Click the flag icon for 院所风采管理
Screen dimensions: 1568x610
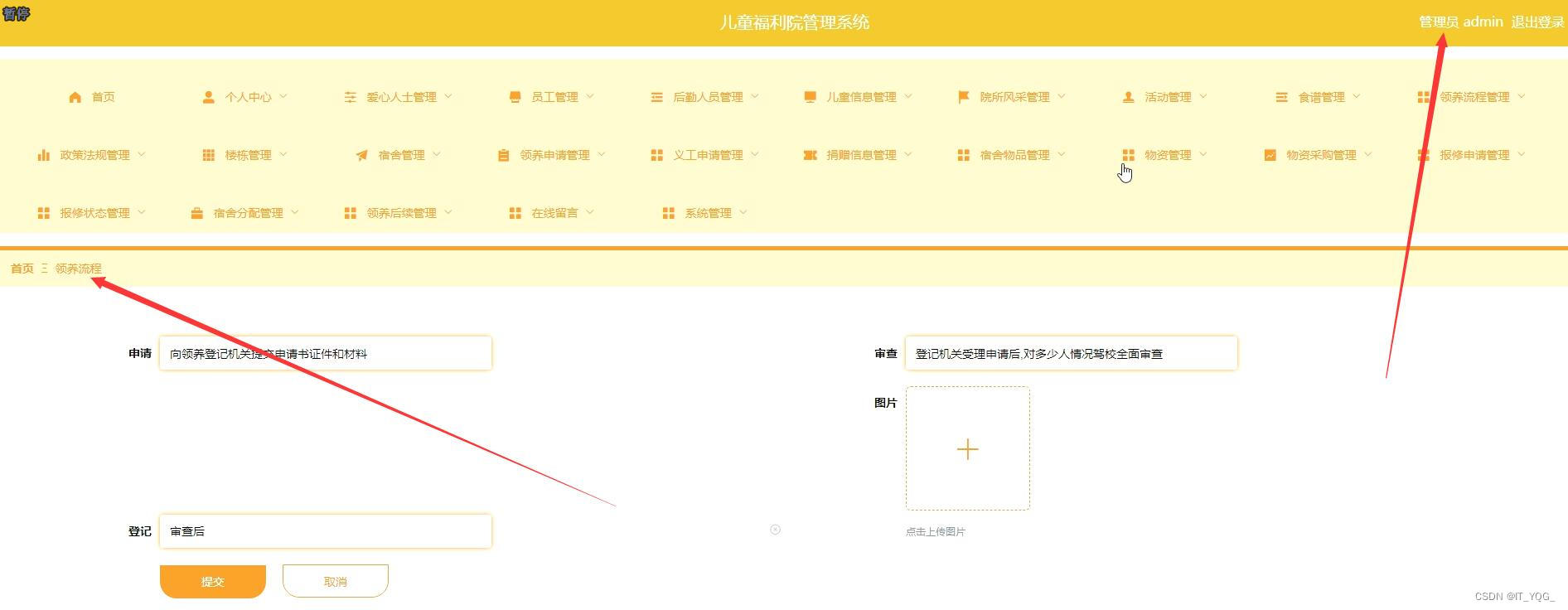(964, 97)
